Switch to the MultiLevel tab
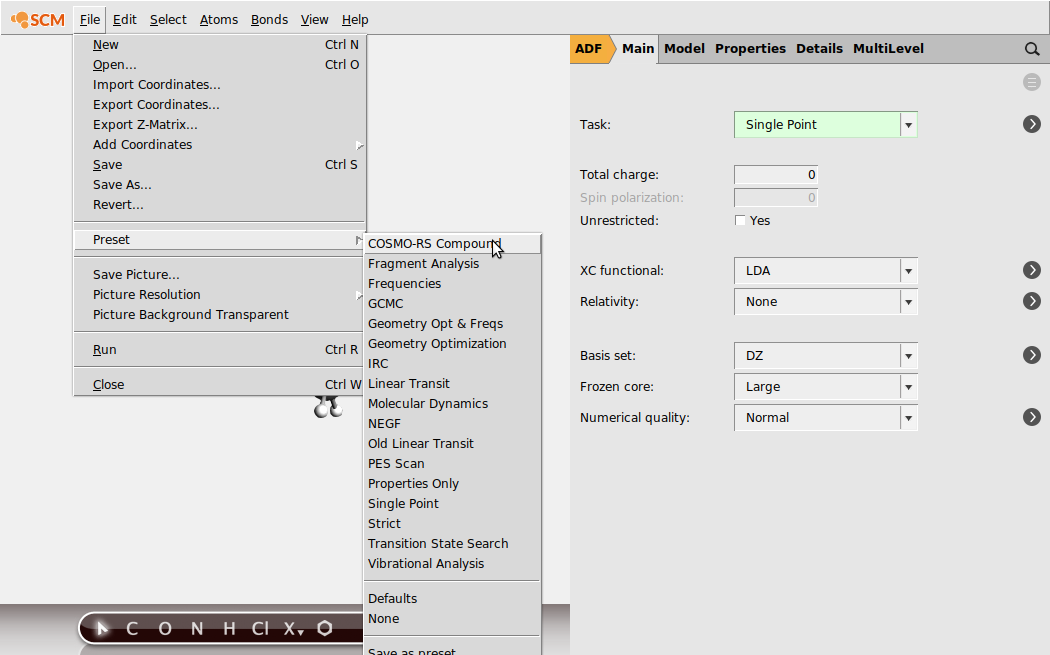 click(888, 49)
